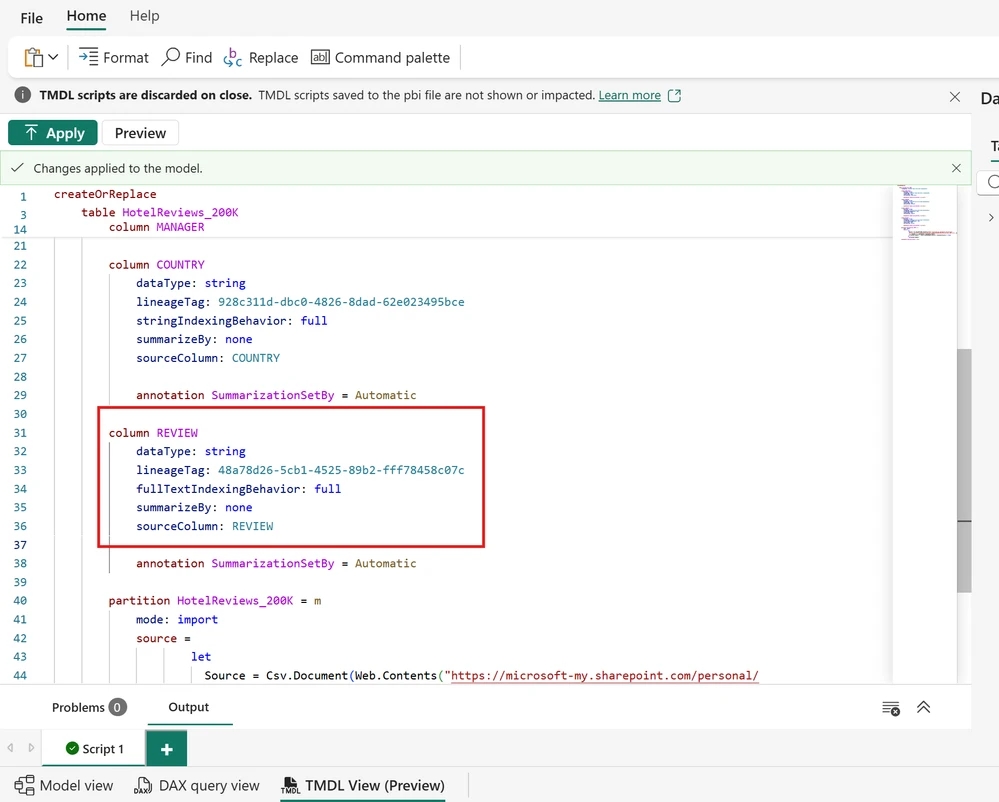Click the editor vertical scrollbar thumb
The image size is (999, 802).
coord(964,471)
